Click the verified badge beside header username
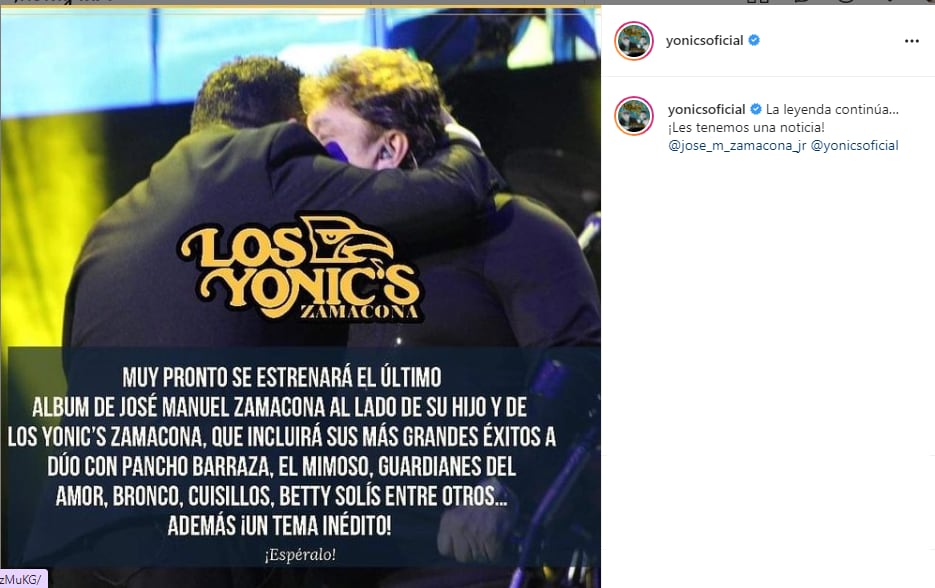Image resolution: width=935 pixels, height=588 pixels. point(754,40)
